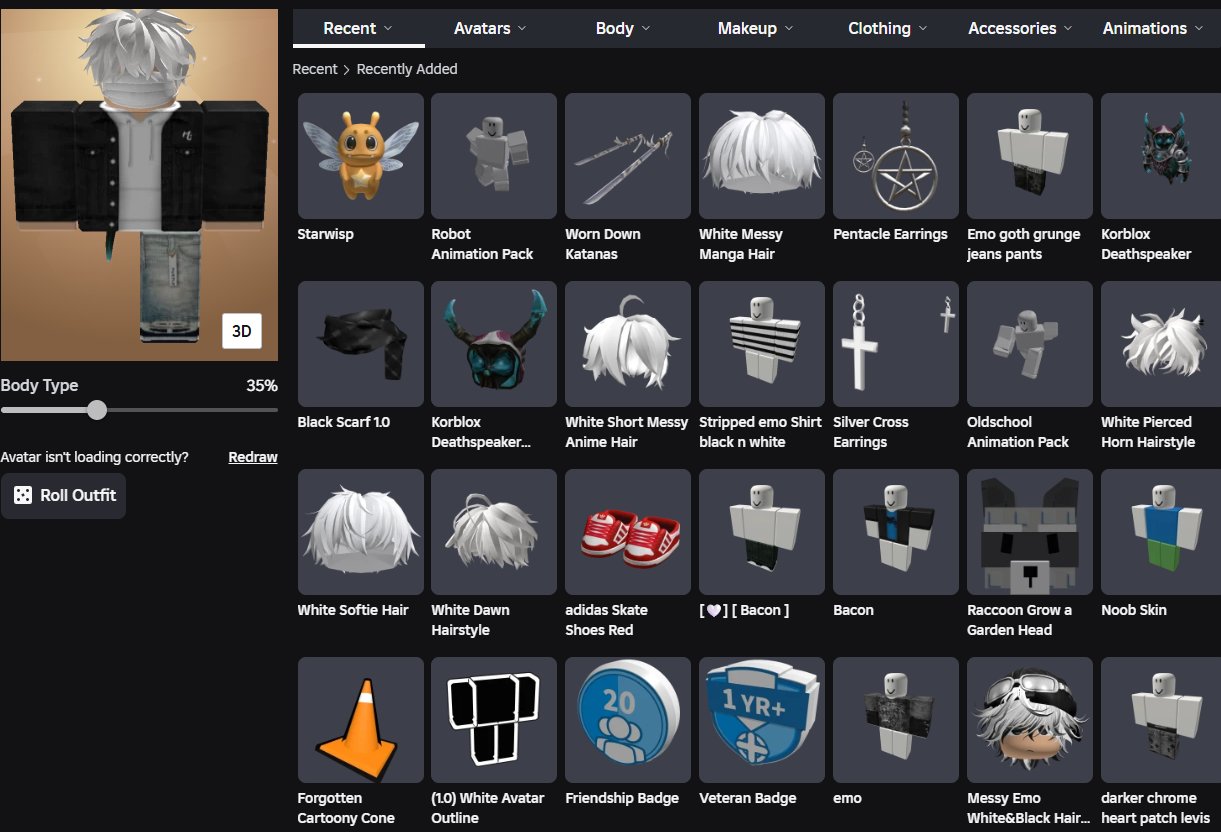Select adidas Skate Shoes Red
Screen dimensions: 1221x832
pyautogui.click(x=628, y=532)
